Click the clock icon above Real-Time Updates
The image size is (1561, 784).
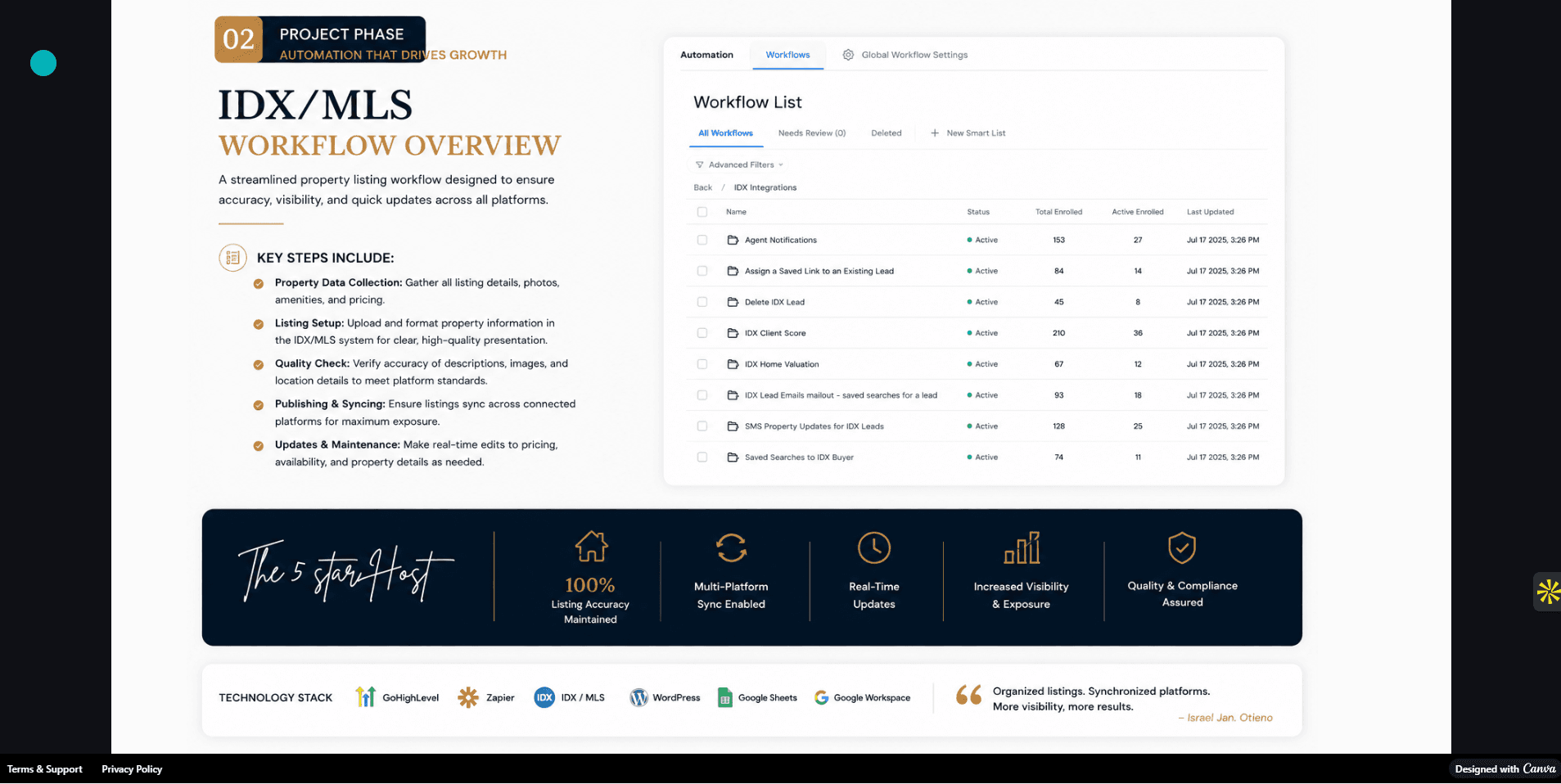tap(874, 547)
